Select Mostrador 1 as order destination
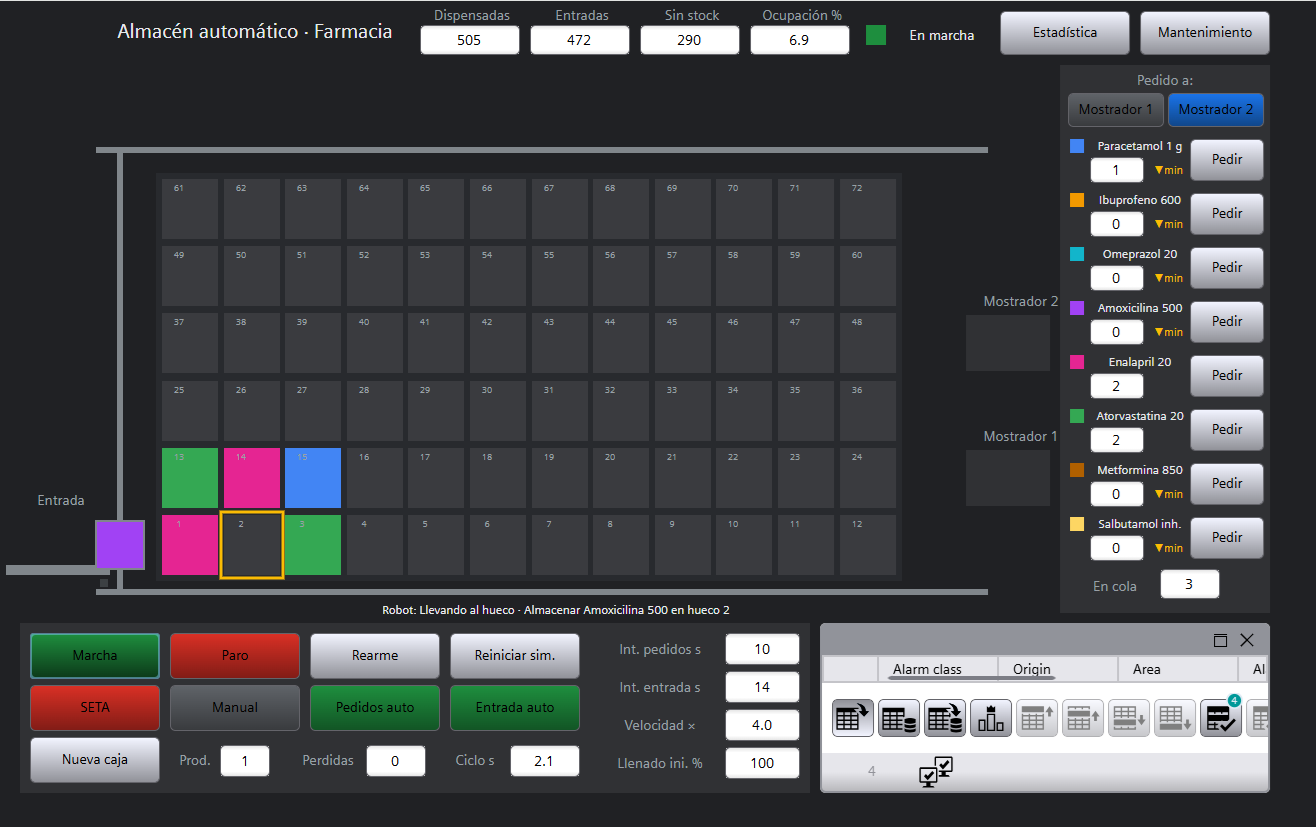 [x=1116, y=109]
